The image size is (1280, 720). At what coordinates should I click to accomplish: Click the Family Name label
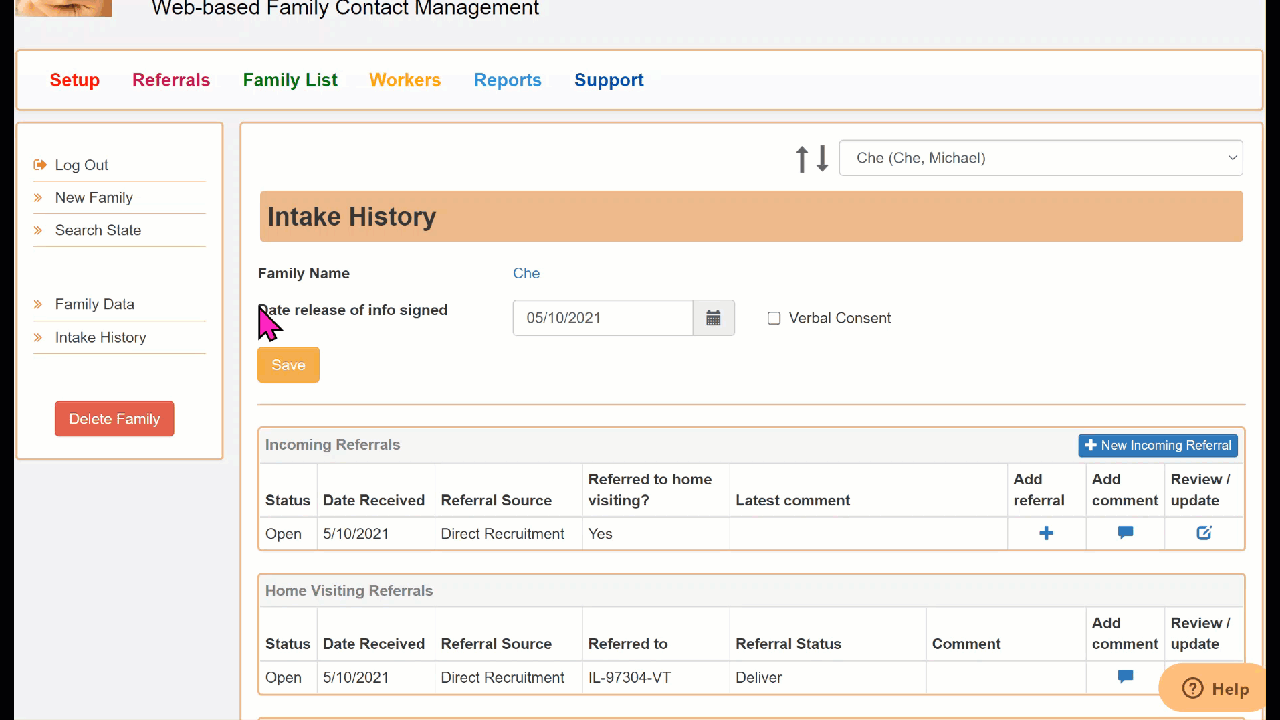tap(304, 273)
